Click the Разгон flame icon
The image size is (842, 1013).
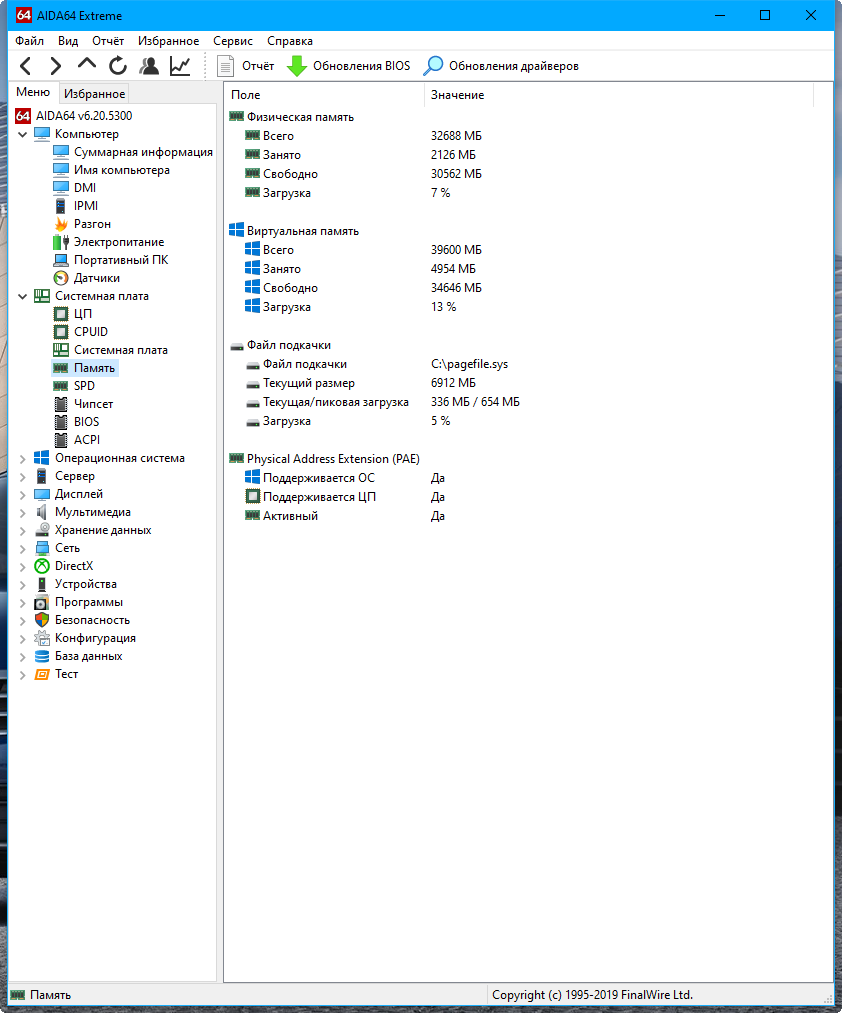coord(61,224)
